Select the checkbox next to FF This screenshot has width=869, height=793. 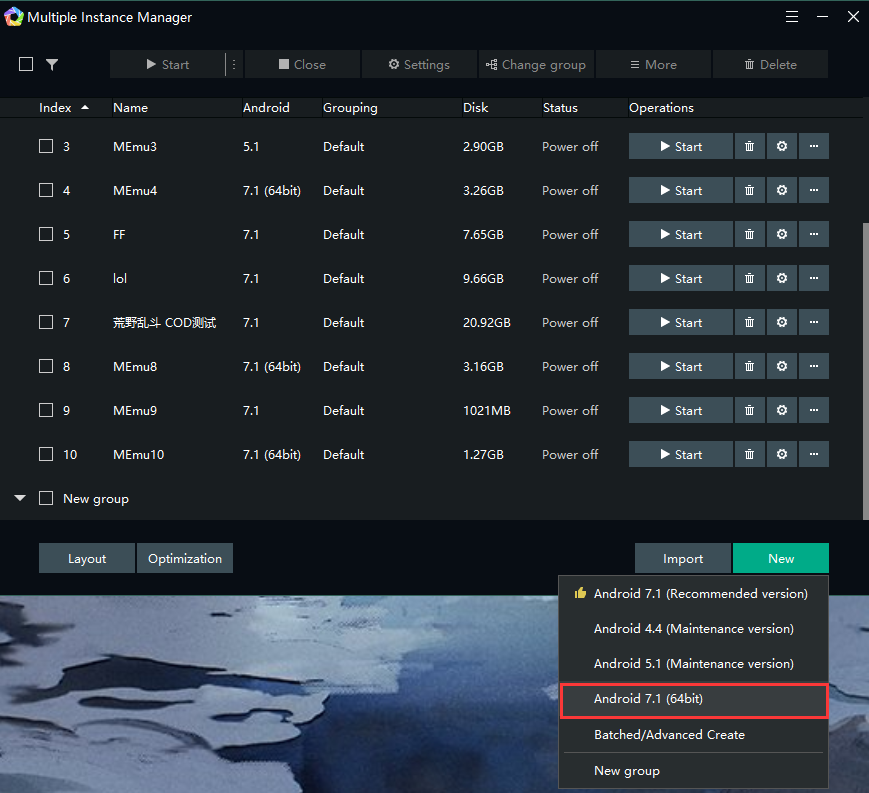point(46,235)
